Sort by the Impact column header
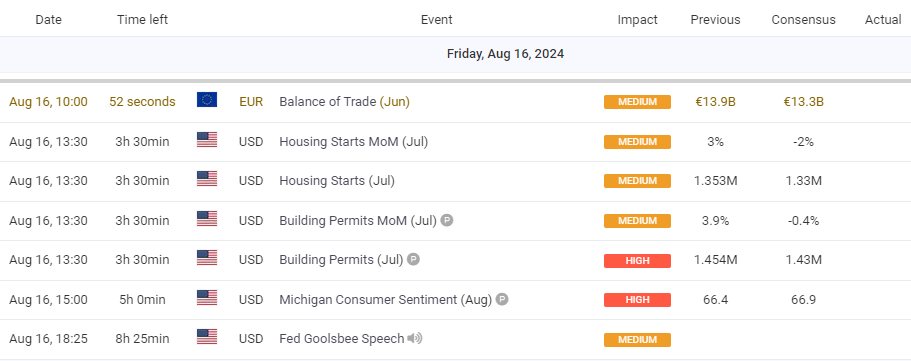Image resolution: width=911 pixels, height=361 pixels. (x=637, y=20)
